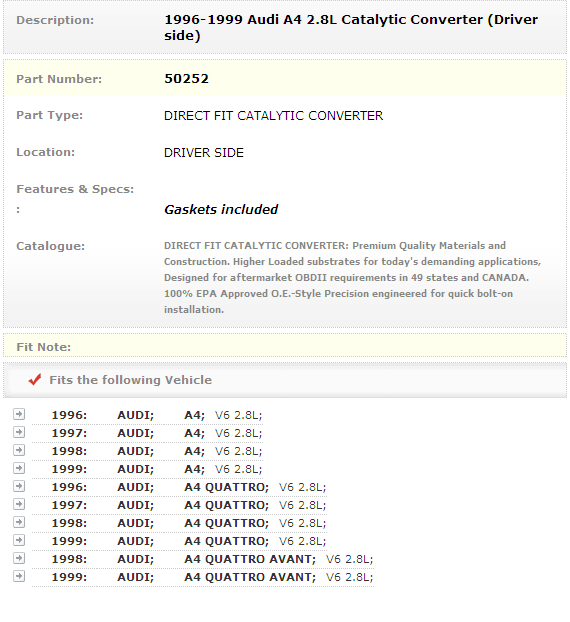This screenshot has height=622, width=570.
Task: Click the DRIVER SIDE location value
Action: [x=204, y=153]
